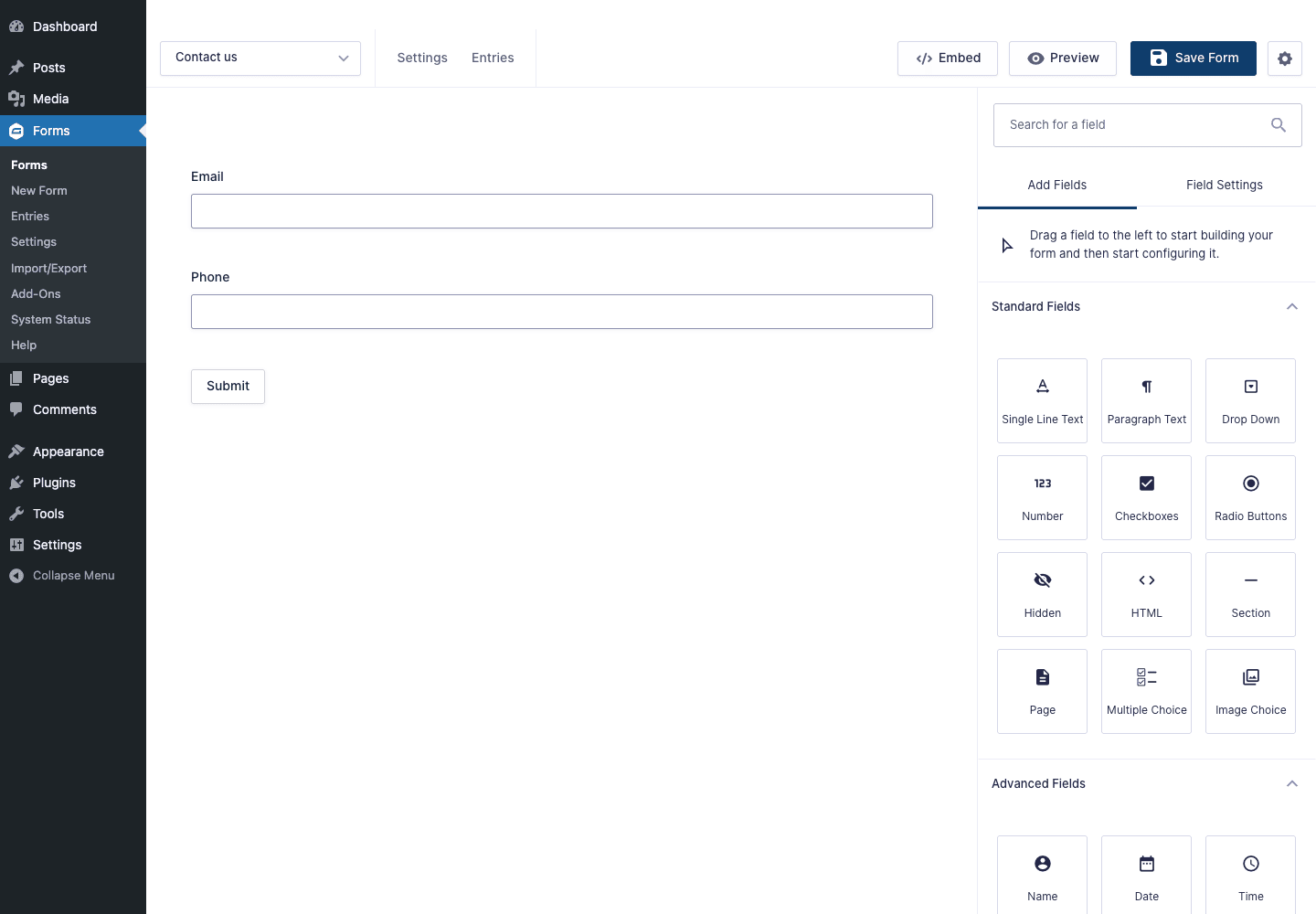Open Help in Forms submenu
Screen dimensions: 1316x914
(x=73, y=345)
